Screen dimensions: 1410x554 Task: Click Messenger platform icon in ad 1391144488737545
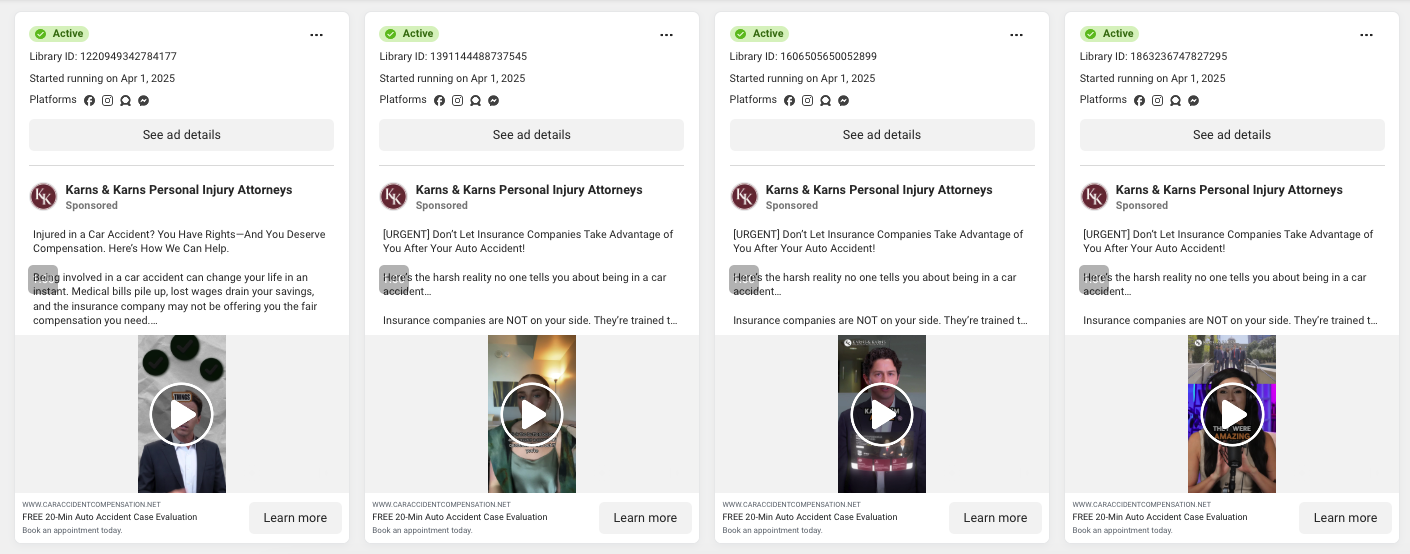(x=494, y=101)
